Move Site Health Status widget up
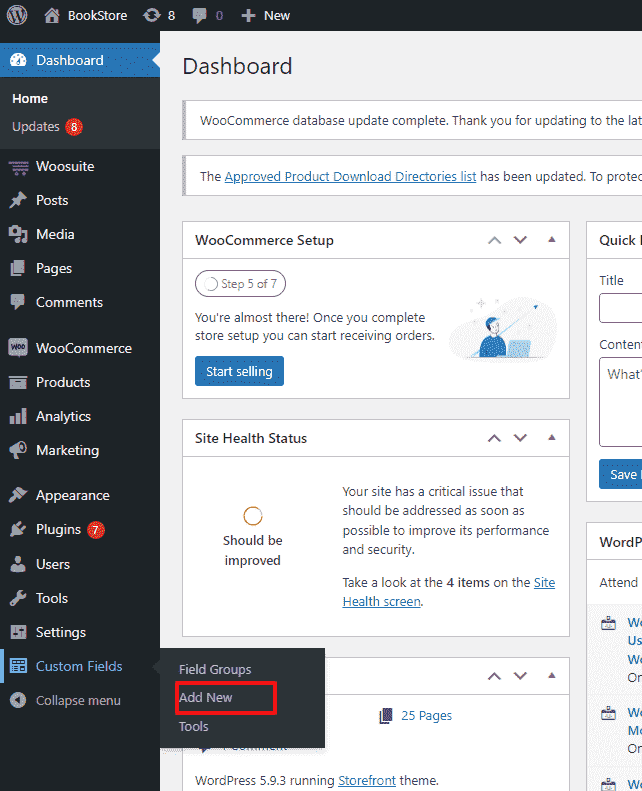Image resolution: width=642 pixels, height=791 pixels. [x=494, y=438]
